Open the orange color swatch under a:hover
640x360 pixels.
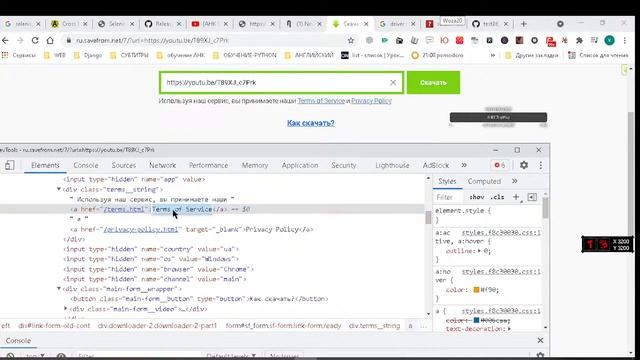(476, 290)
